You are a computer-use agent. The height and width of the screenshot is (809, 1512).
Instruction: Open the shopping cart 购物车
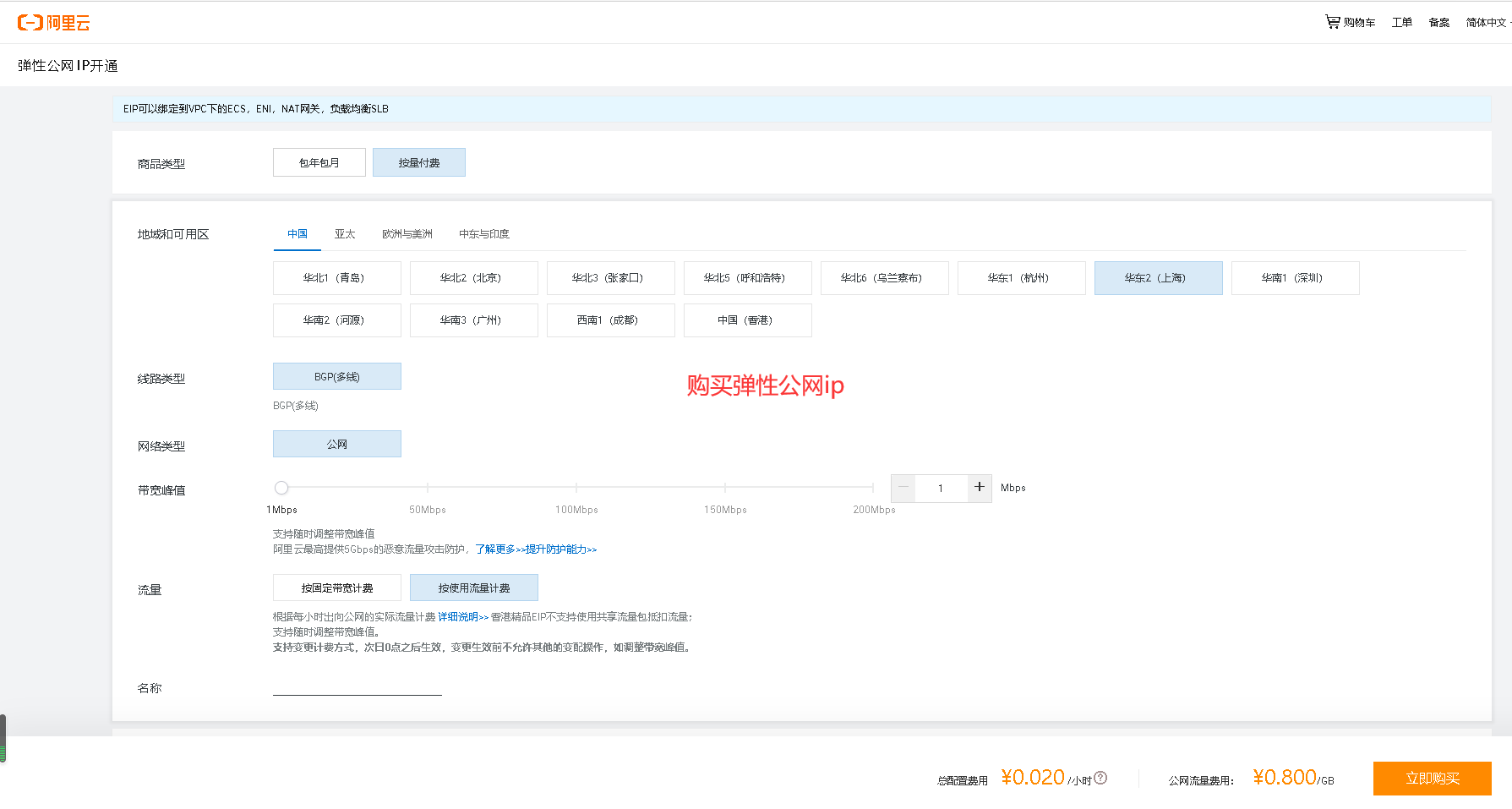click(x=1350, y=22)
